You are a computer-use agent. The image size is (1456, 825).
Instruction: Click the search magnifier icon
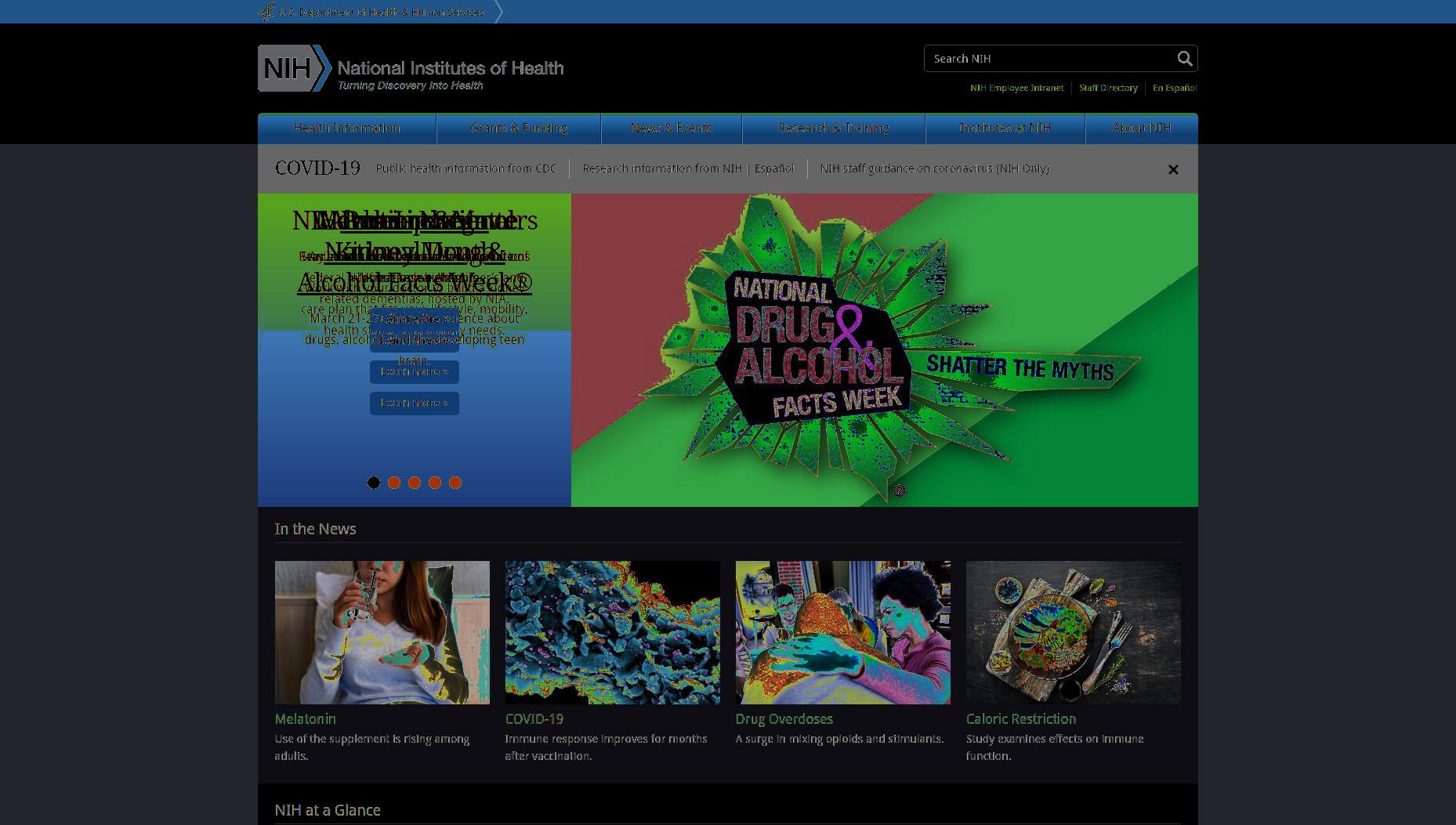[x=1184, y=59]
